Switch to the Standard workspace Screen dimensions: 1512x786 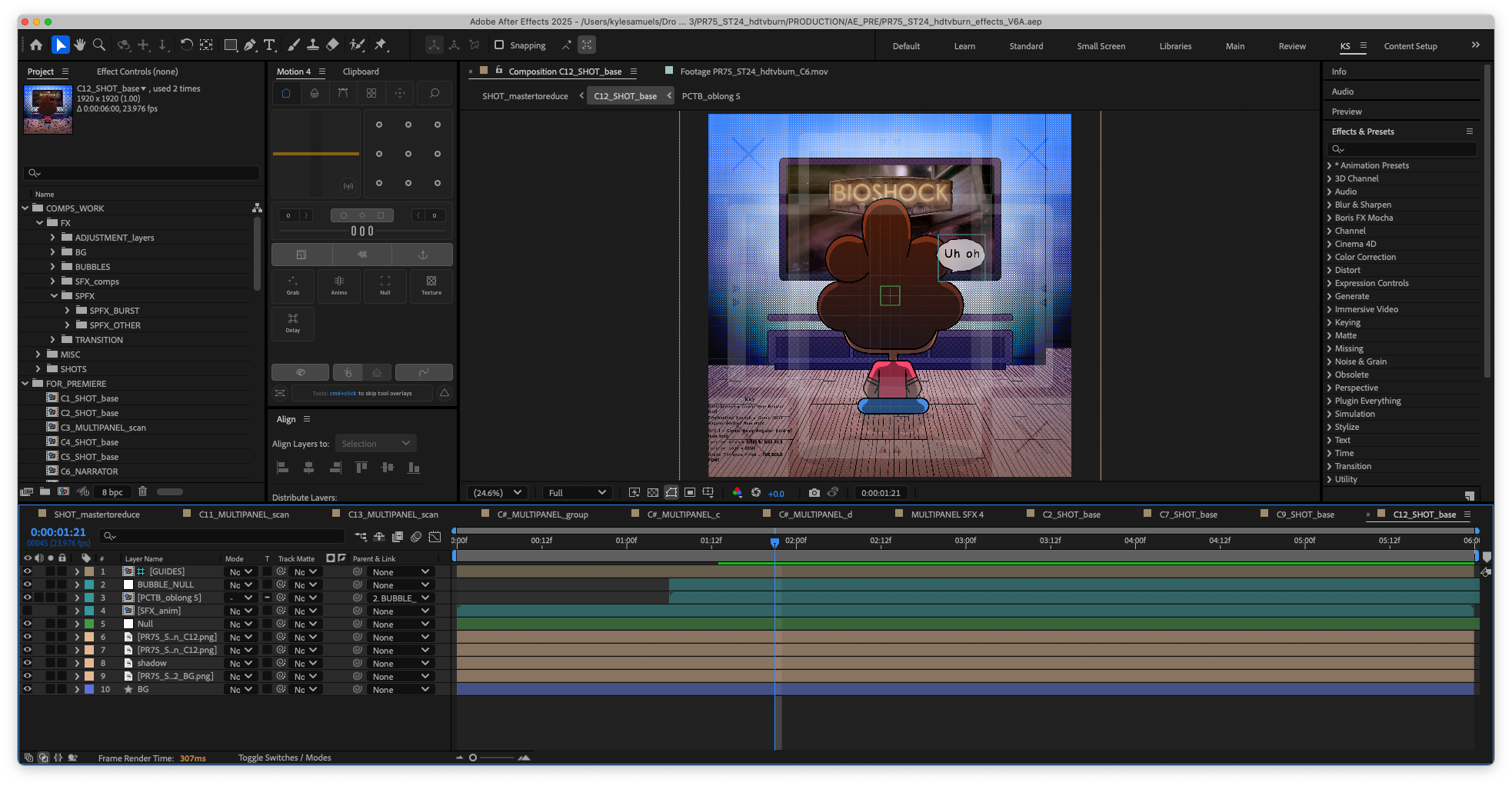click(x=1026, y=46)
